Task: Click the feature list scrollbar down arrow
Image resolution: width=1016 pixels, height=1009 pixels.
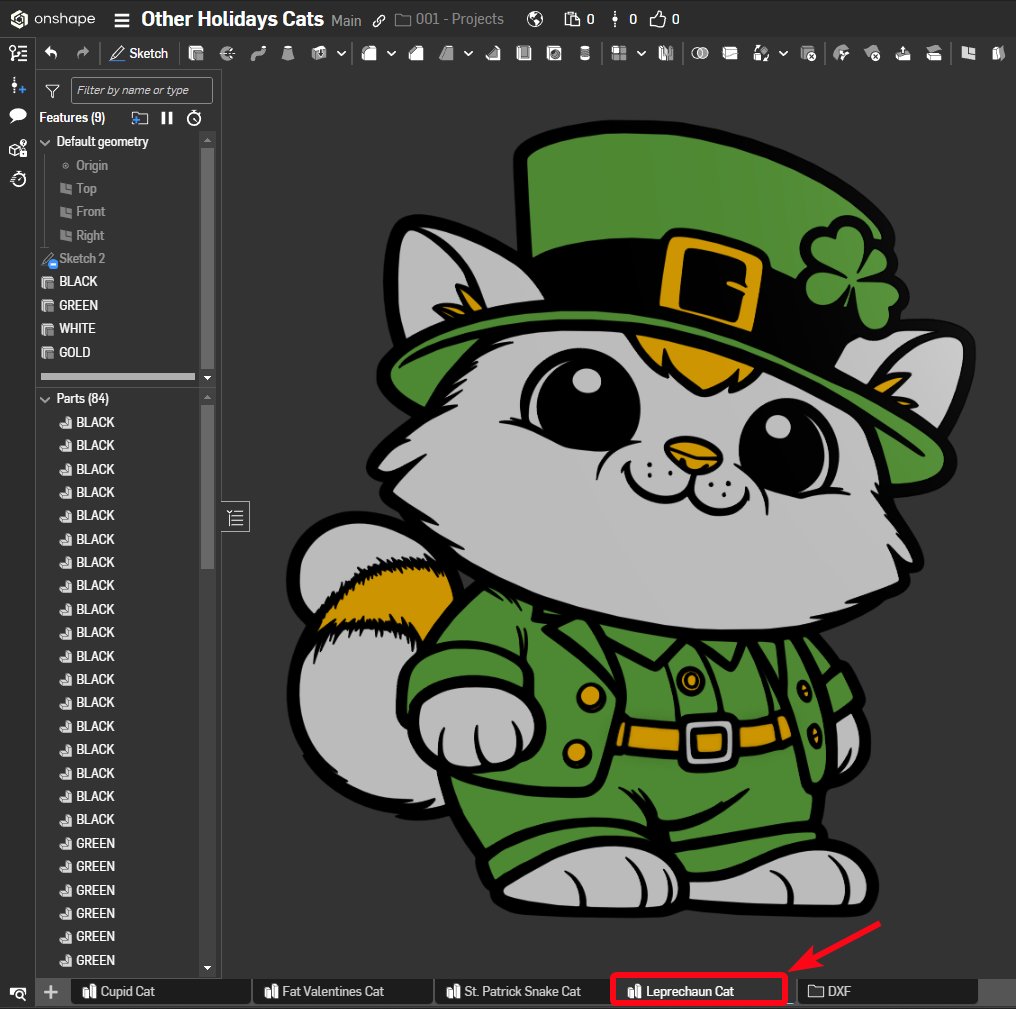Action: coord(207,377)
